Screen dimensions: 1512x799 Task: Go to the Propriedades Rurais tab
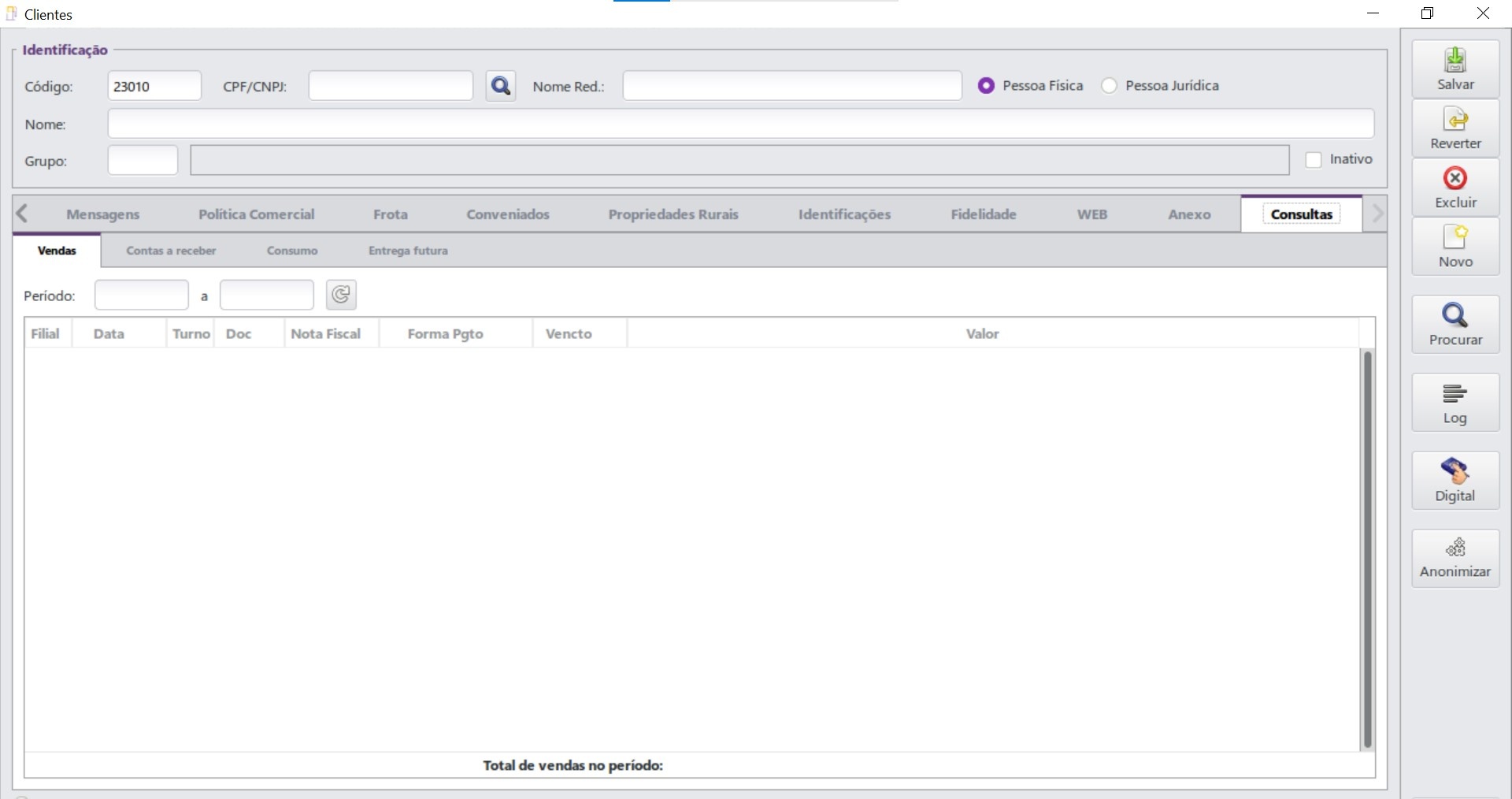(x=673, y=214)
